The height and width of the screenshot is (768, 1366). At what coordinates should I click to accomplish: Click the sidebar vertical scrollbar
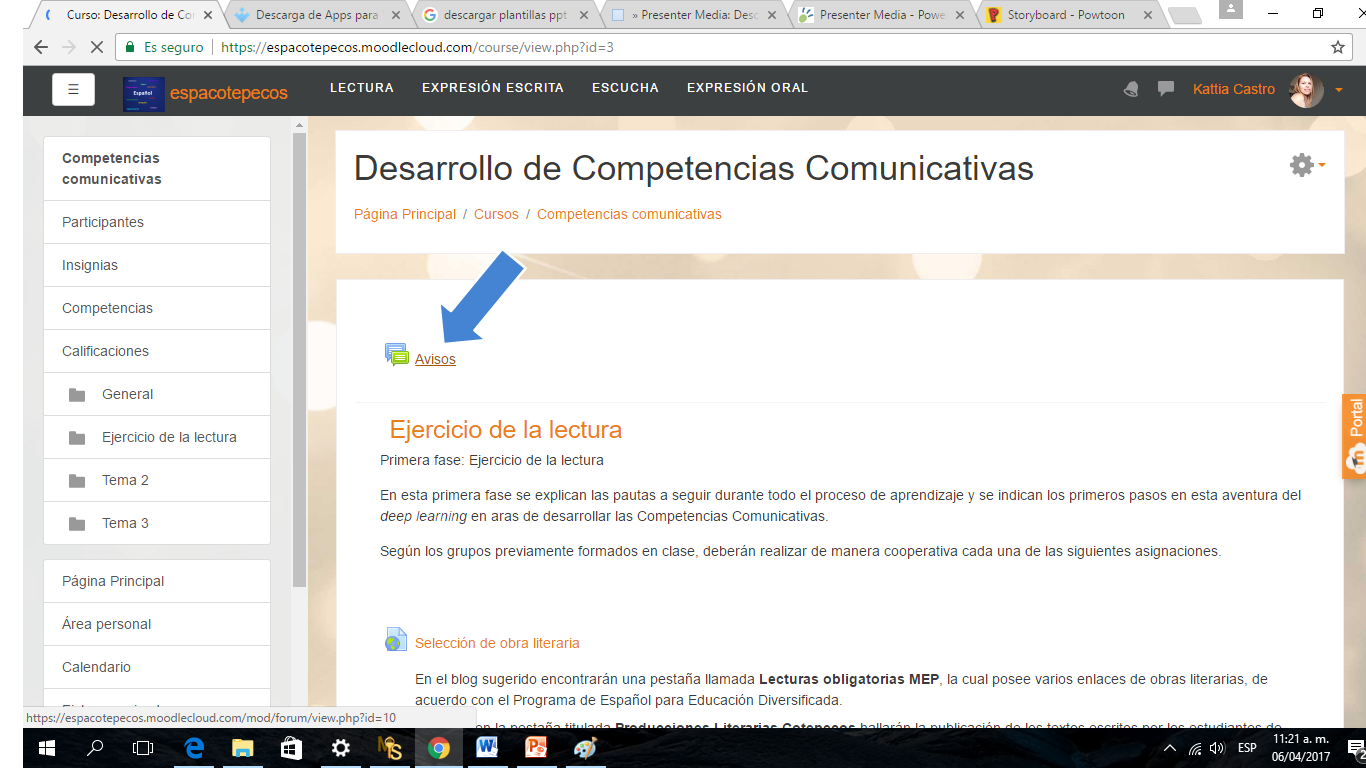click(x=299, y=360)
